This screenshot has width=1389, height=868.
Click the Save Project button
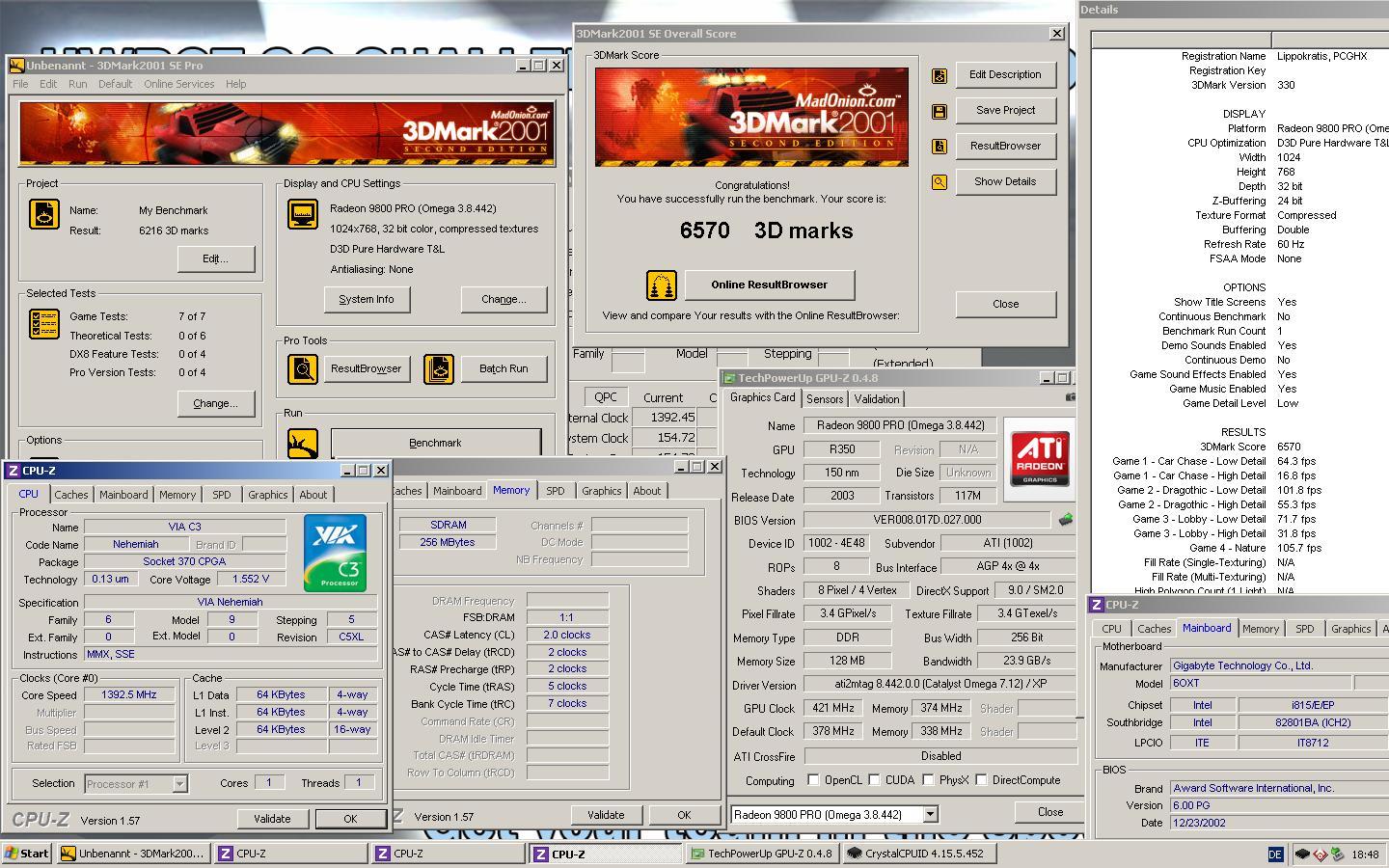pos(1006,110)
